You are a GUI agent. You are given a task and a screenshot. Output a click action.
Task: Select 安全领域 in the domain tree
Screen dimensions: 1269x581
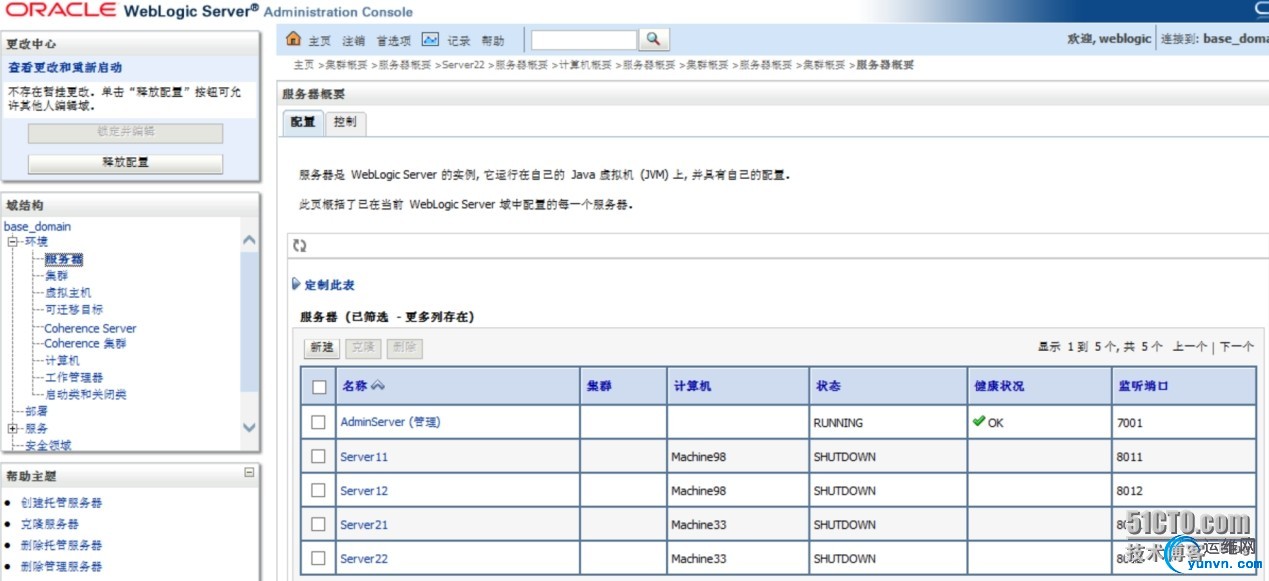(48, 445)
